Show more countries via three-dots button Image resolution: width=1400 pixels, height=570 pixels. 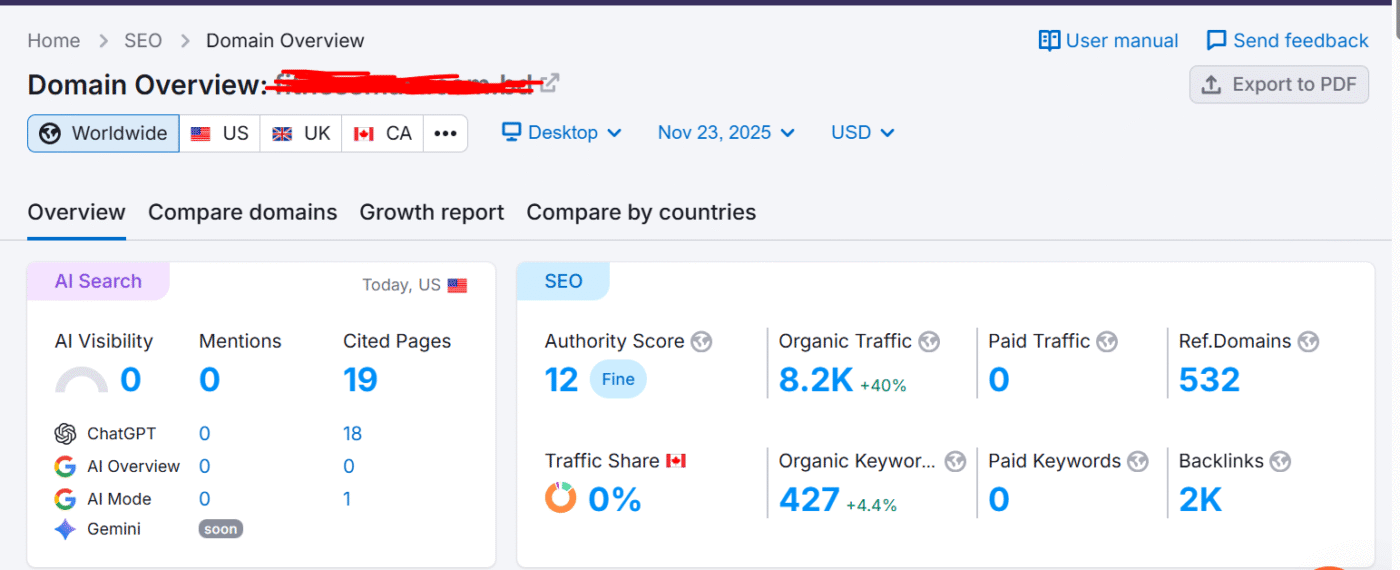click(x=445, y=133)
